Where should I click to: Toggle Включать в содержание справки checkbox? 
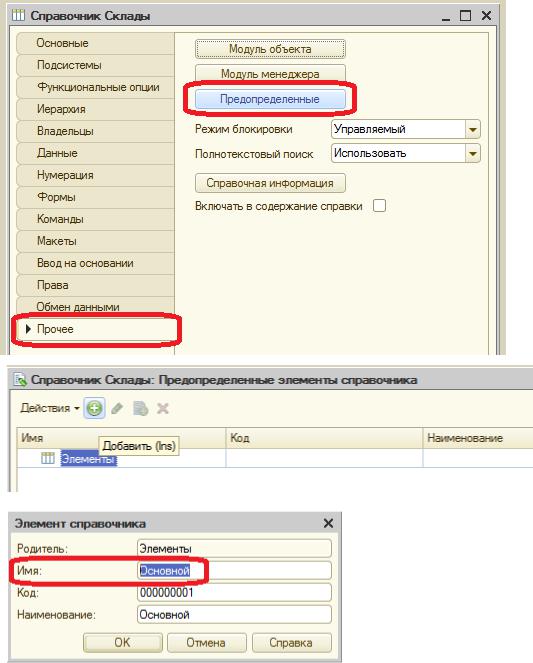[x=379, y=206]
